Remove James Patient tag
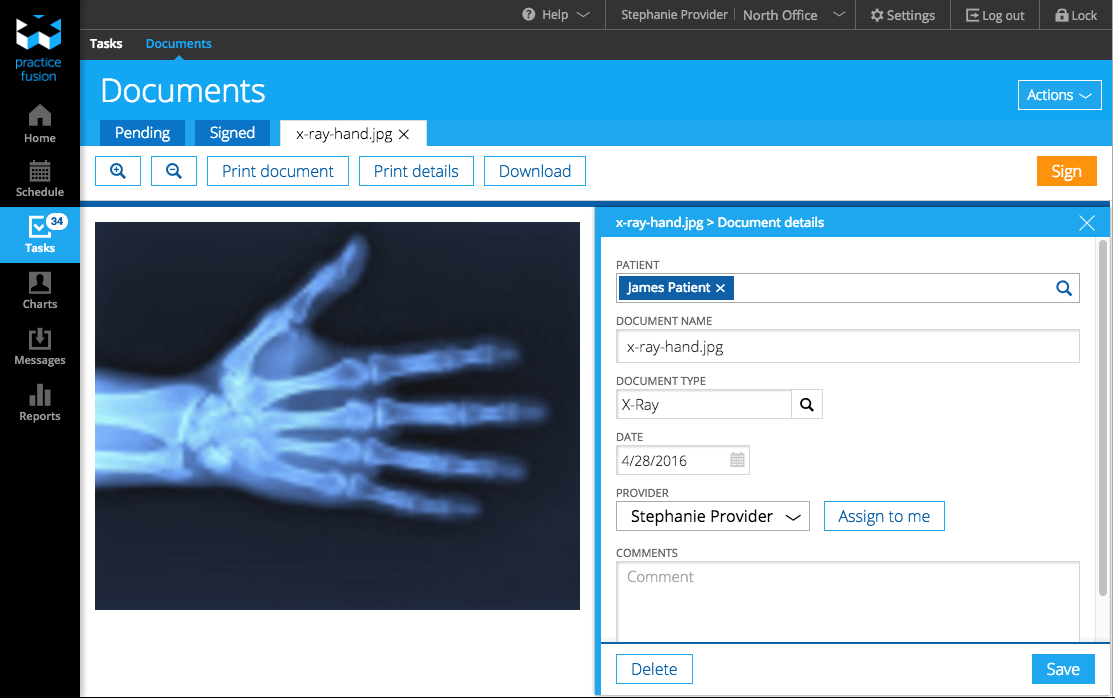Screen dimensions: 1115x698 pyautogui.click(x=720, y=288)
